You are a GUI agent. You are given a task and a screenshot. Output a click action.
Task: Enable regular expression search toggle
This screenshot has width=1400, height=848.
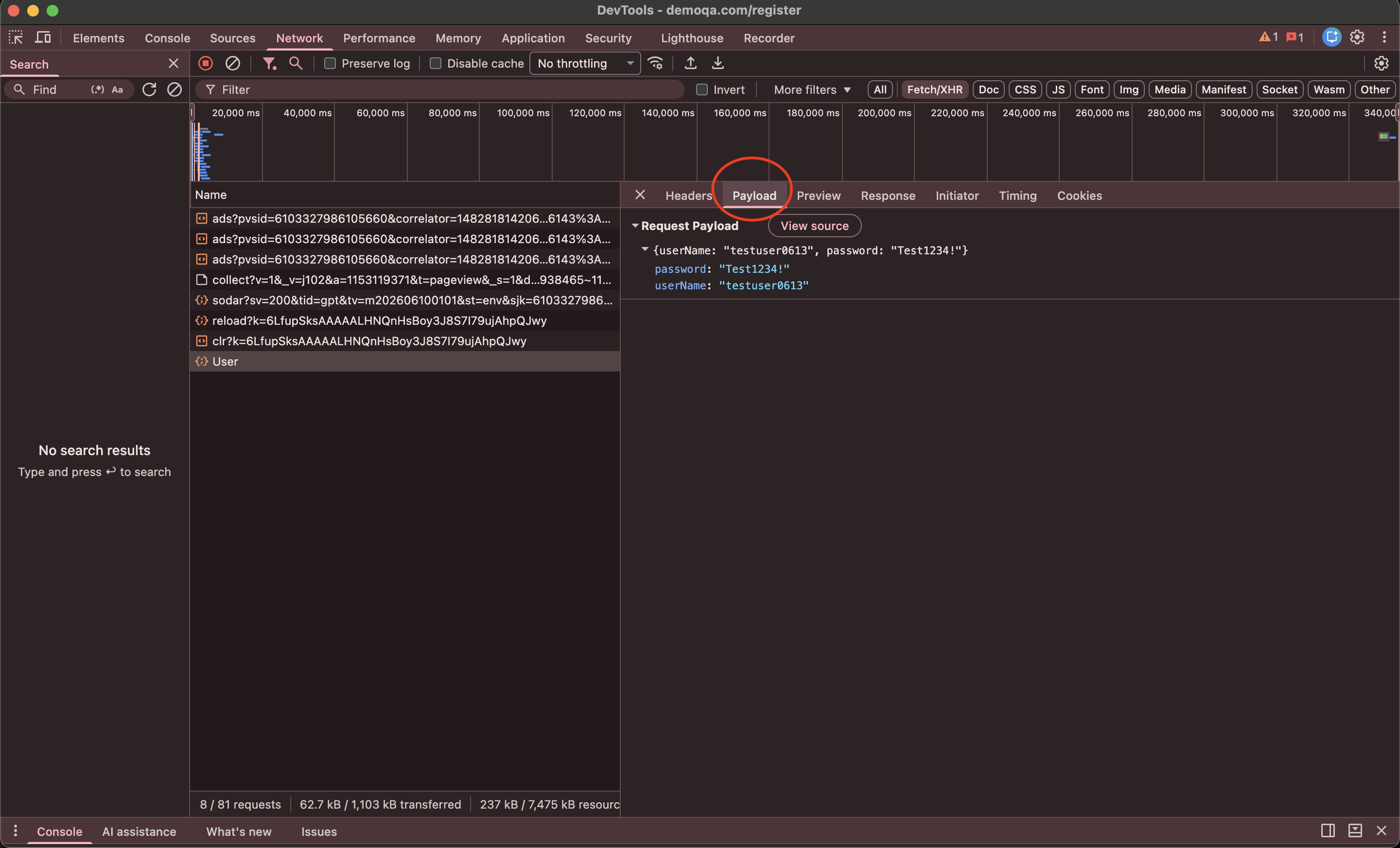click(x=98, y=89)
